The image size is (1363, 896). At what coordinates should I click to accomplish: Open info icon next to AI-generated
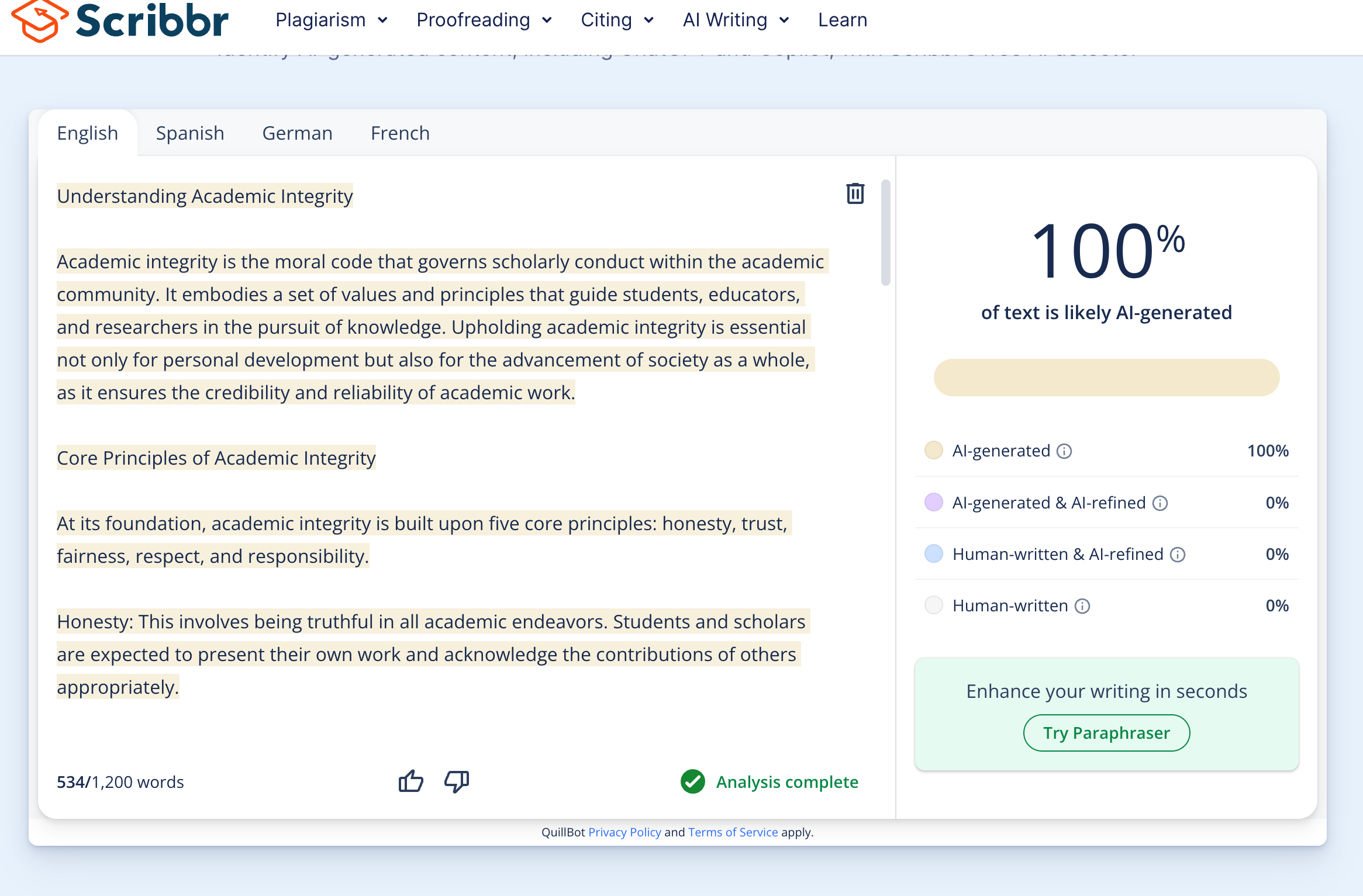pos(1064,451)
